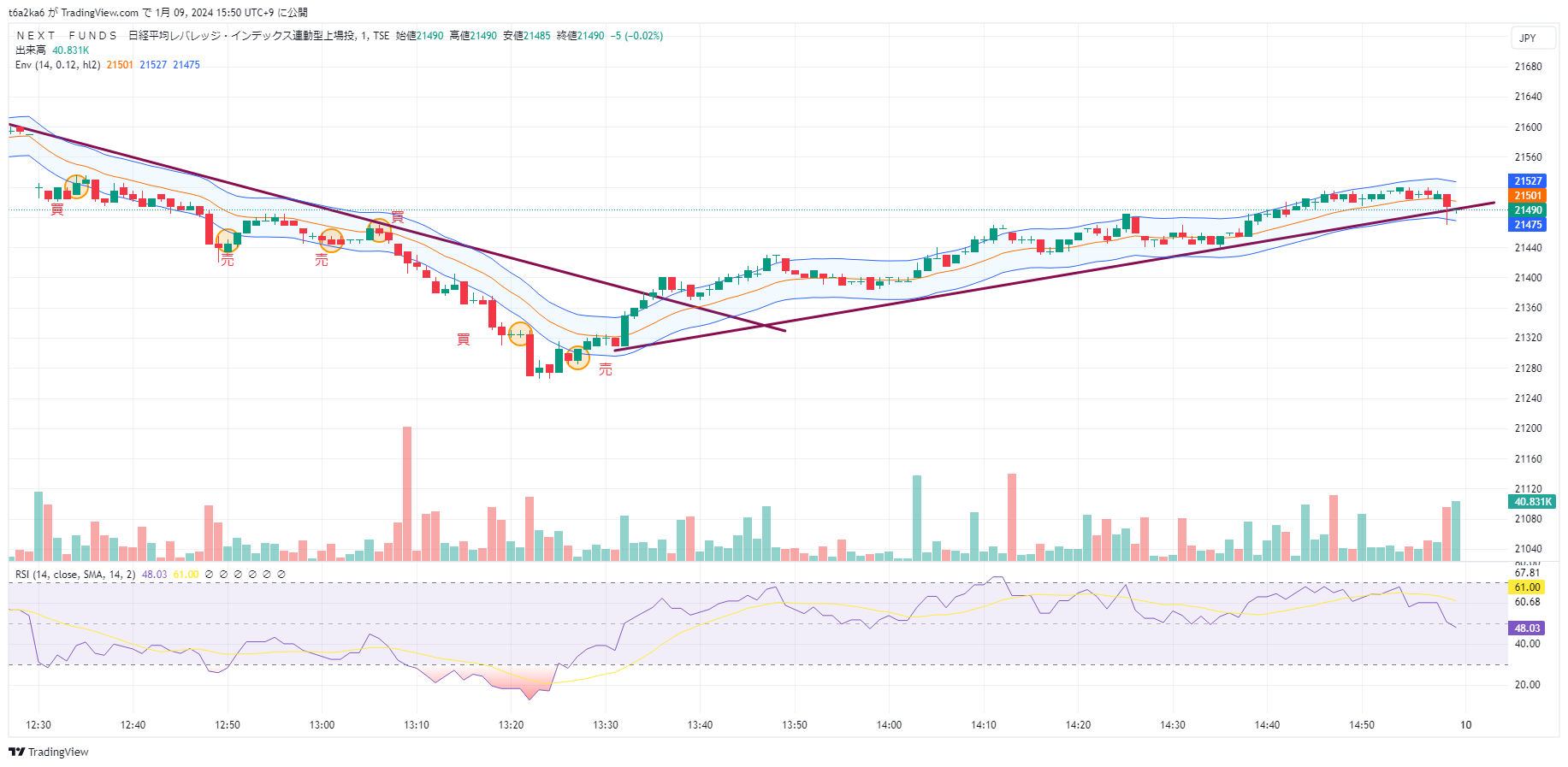The image size is (1568, 767).
Task: Click the 出来高 volume legend label
Action: click(30, 50)
